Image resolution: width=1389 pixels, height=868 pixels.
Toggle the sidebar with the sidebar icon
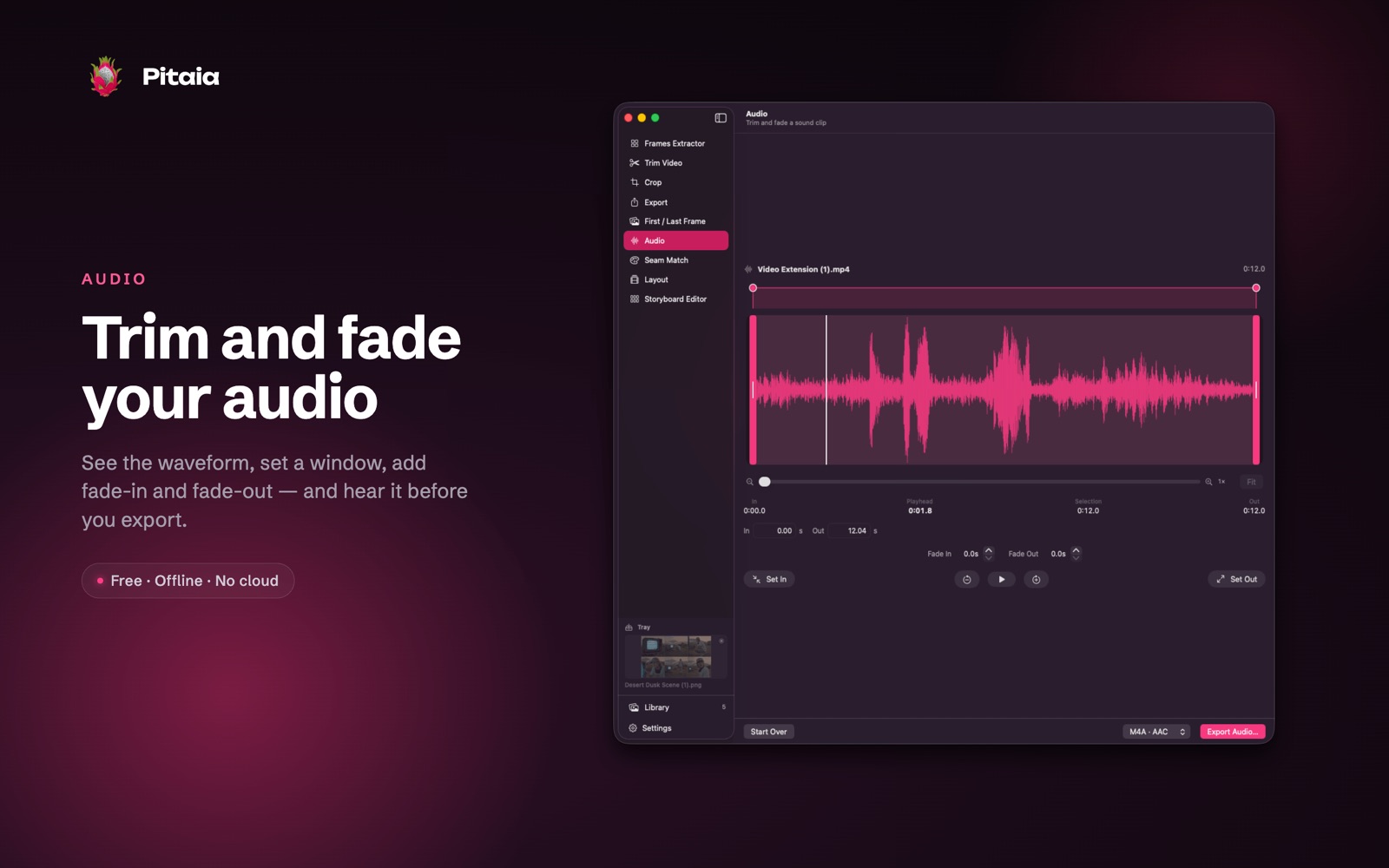pos(721,118)
